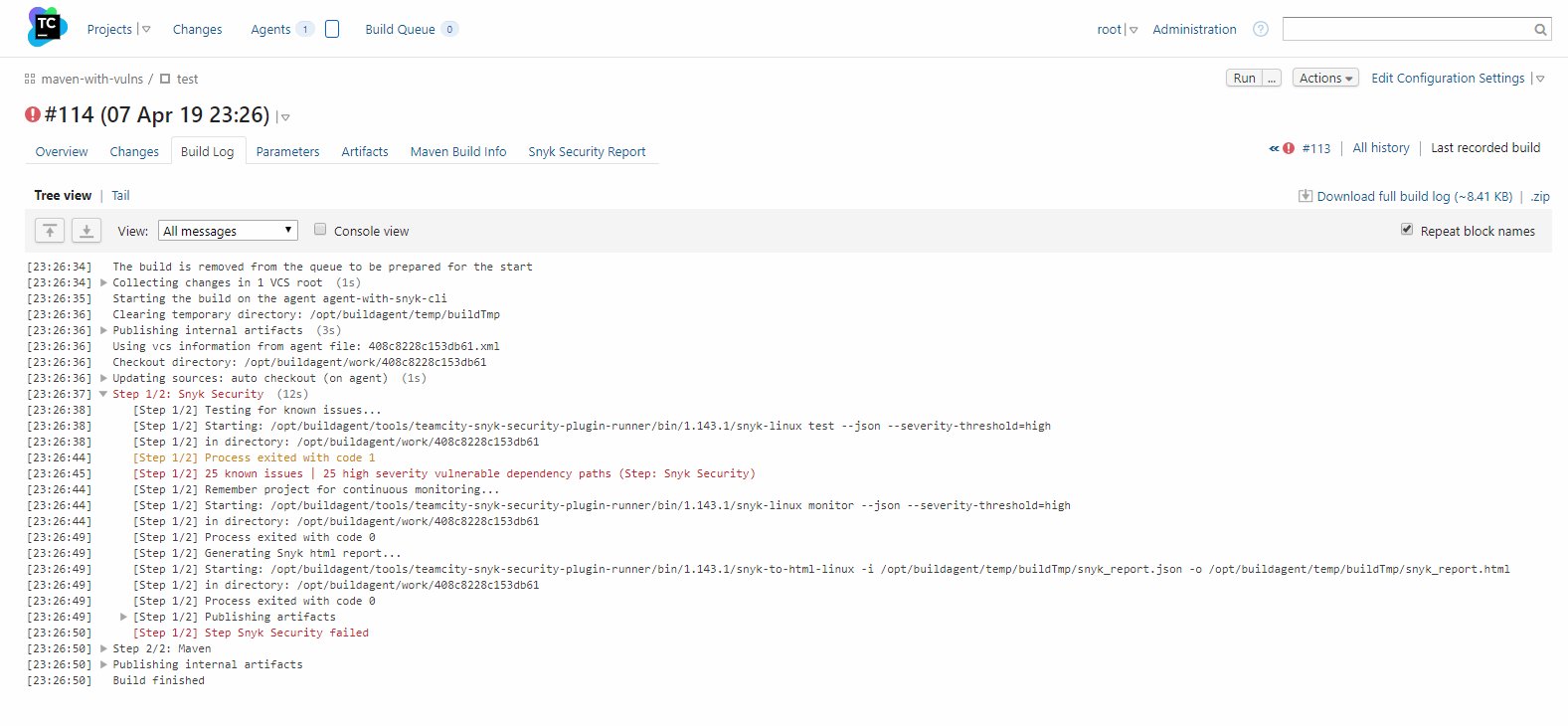Click the project grid icon in breadcrumb
The height and width of the screenshot is (726, 1568).
tap(30, 79)
